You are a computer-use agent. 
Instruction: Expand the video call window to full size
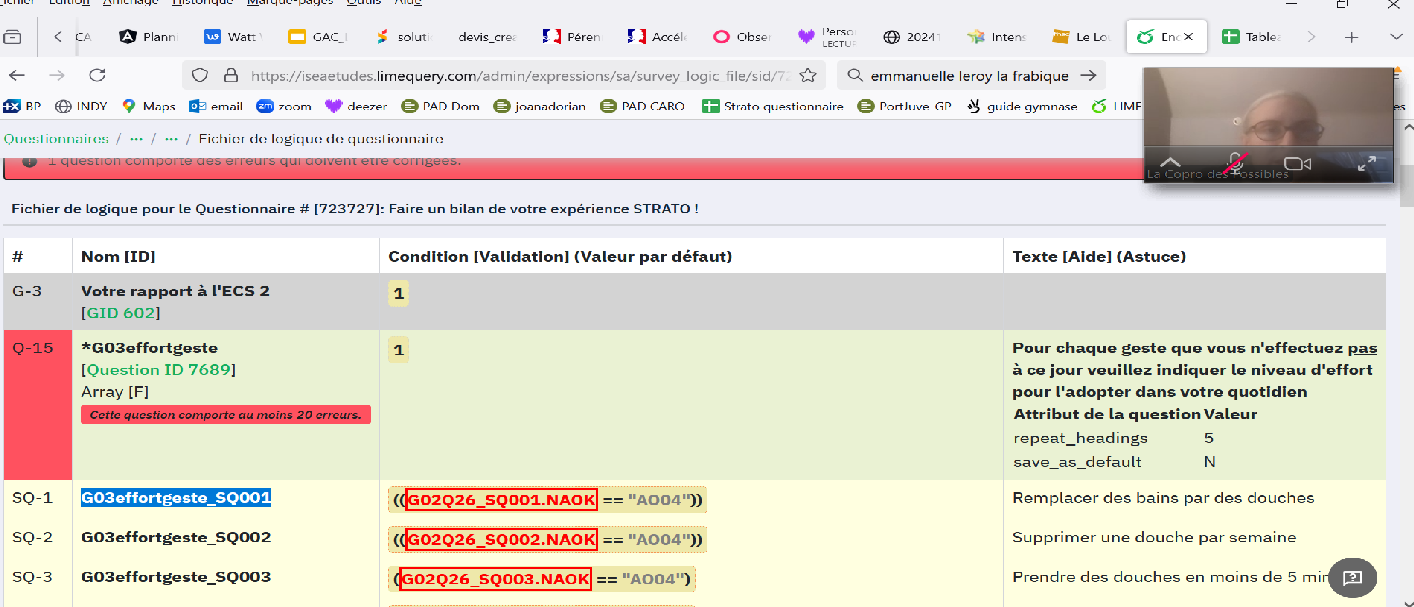pyautogui.click(x=1367, y=163)
